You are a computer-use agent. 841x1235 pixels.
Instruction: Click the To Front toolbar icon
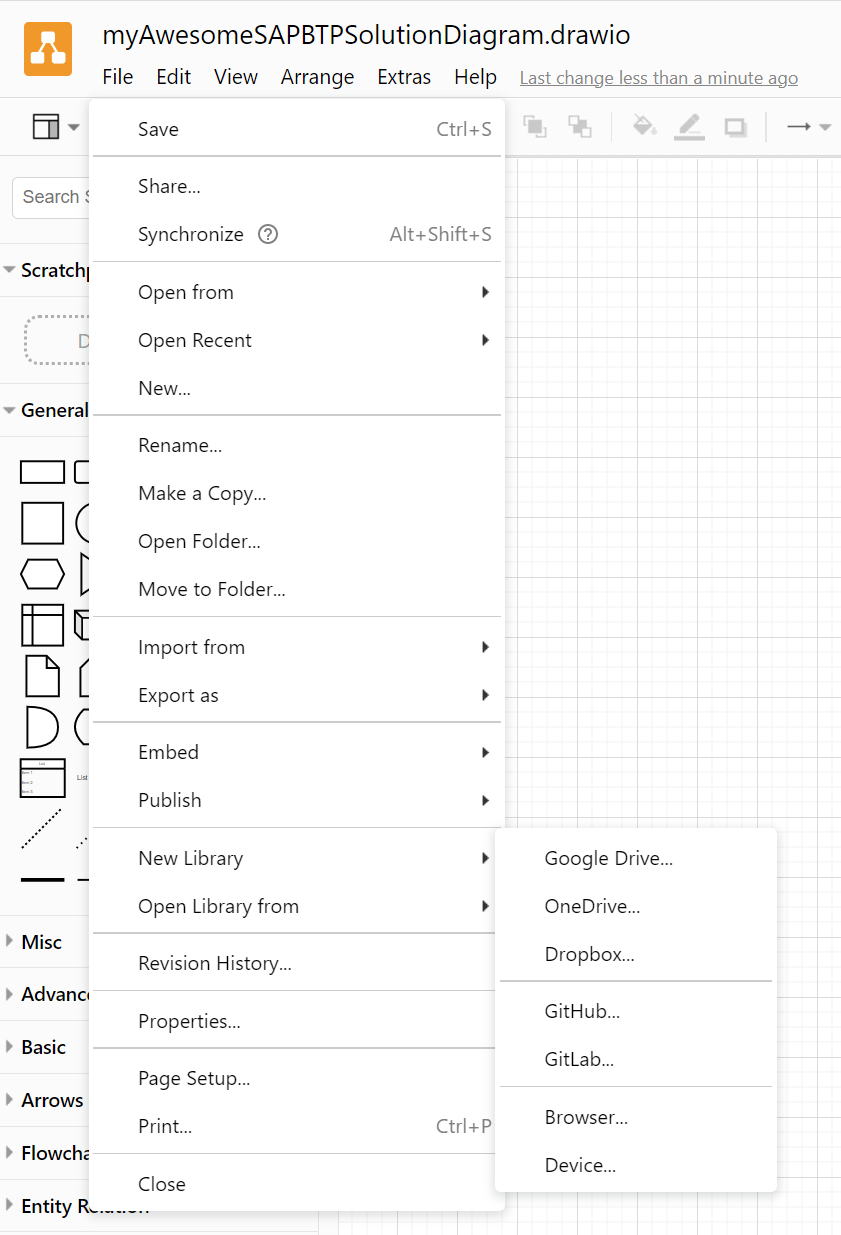click(535, 127)
